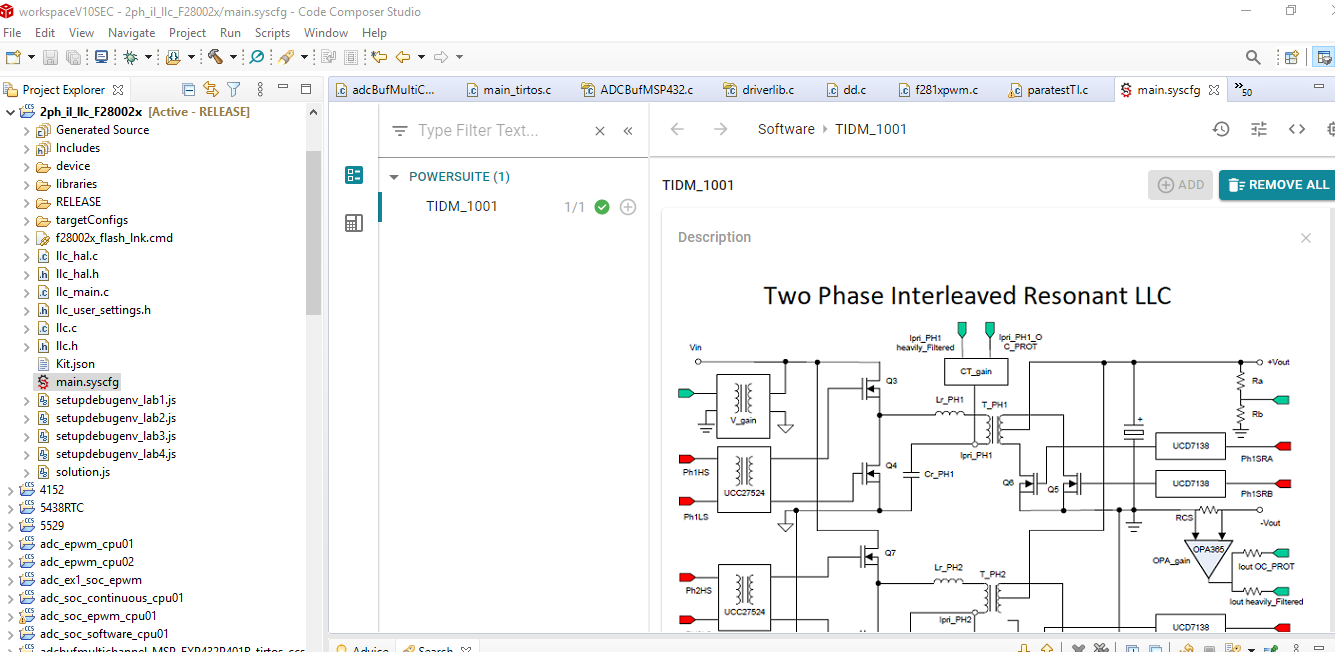Click the New project toolbar icon
The width and height of the screenshot is (1335, 652).
tap(13, 57)
